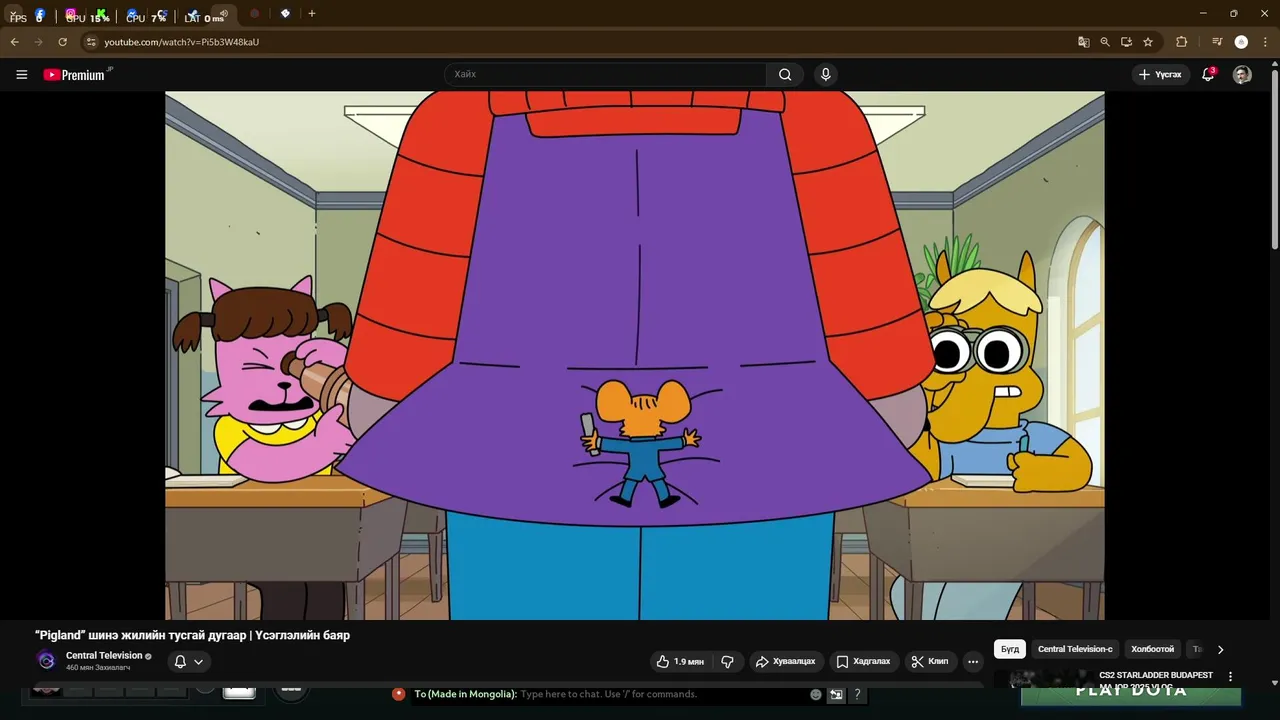The image size is (1280, 720).
Task: Open the Chrome profile avatar in toolbar
Action: click(x=1241, y=42)
